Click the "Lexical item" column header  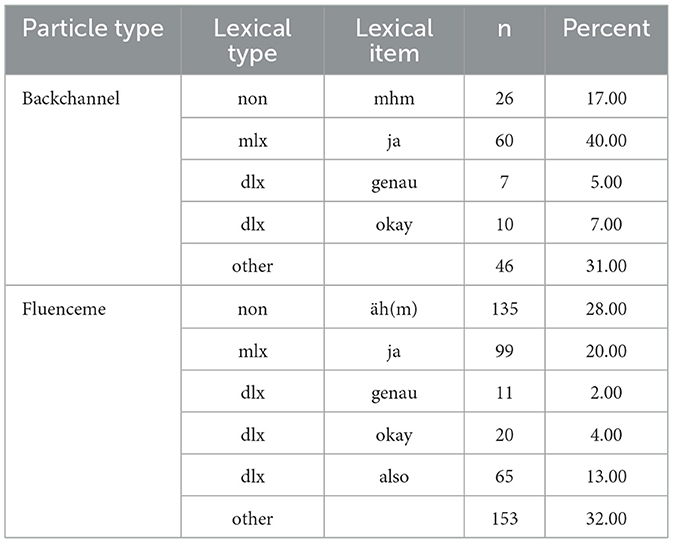[394, 40]
